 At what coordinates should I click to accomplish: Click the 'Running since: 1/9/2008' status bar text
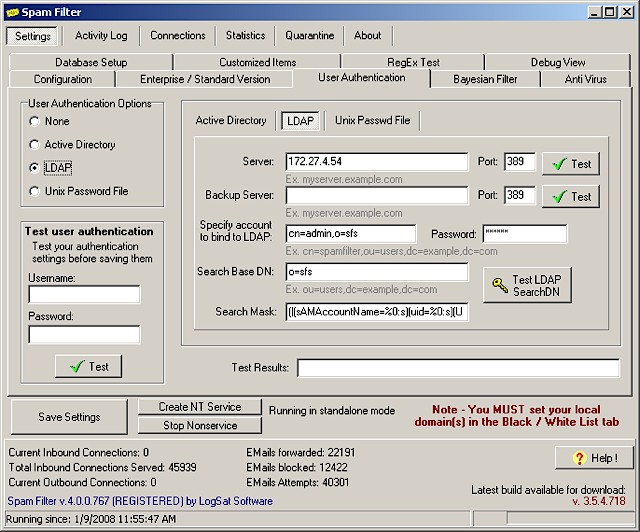(91, 519)
